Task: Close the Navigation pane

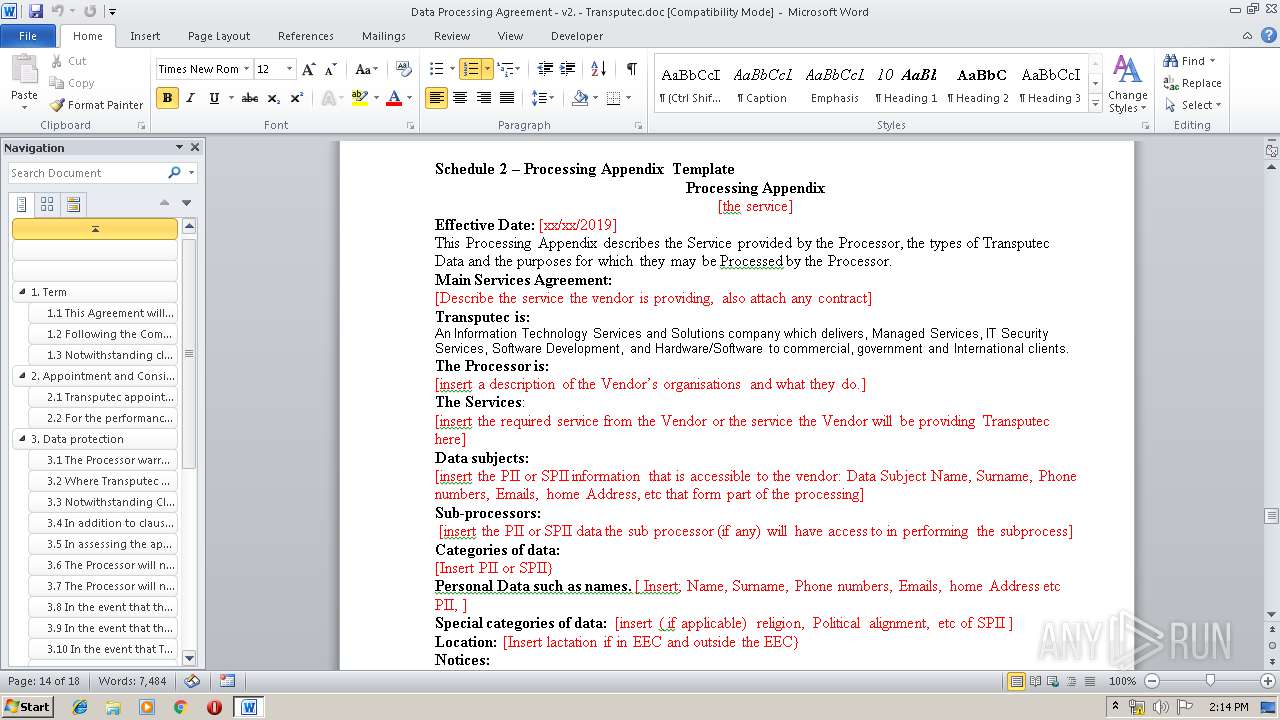Action: (x=195, y=147)
